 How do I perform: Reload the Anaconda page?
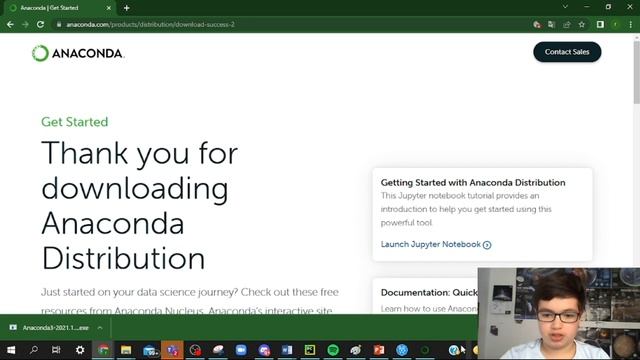(x=40, y=24)
